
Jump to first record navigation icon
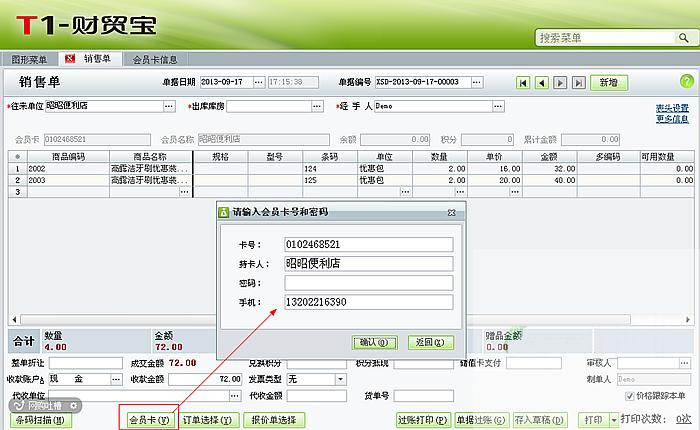pyautogui.click(x=523, y=83)
